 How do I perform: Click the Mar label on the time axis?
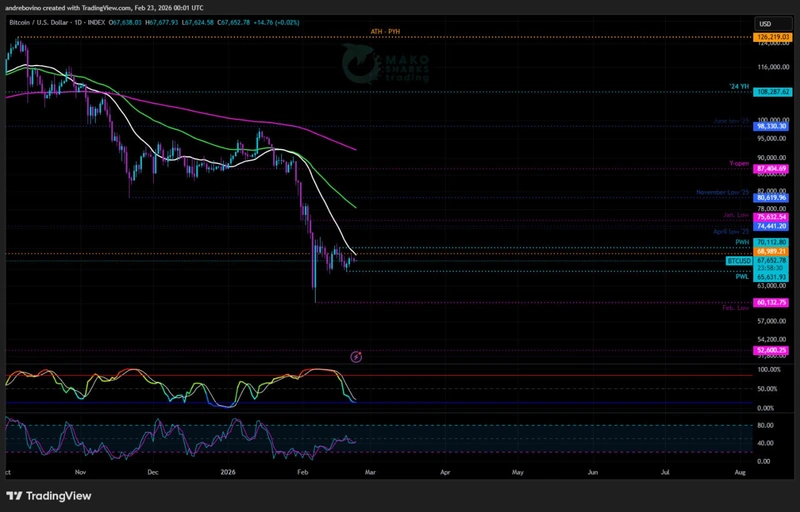coord(370,470)
